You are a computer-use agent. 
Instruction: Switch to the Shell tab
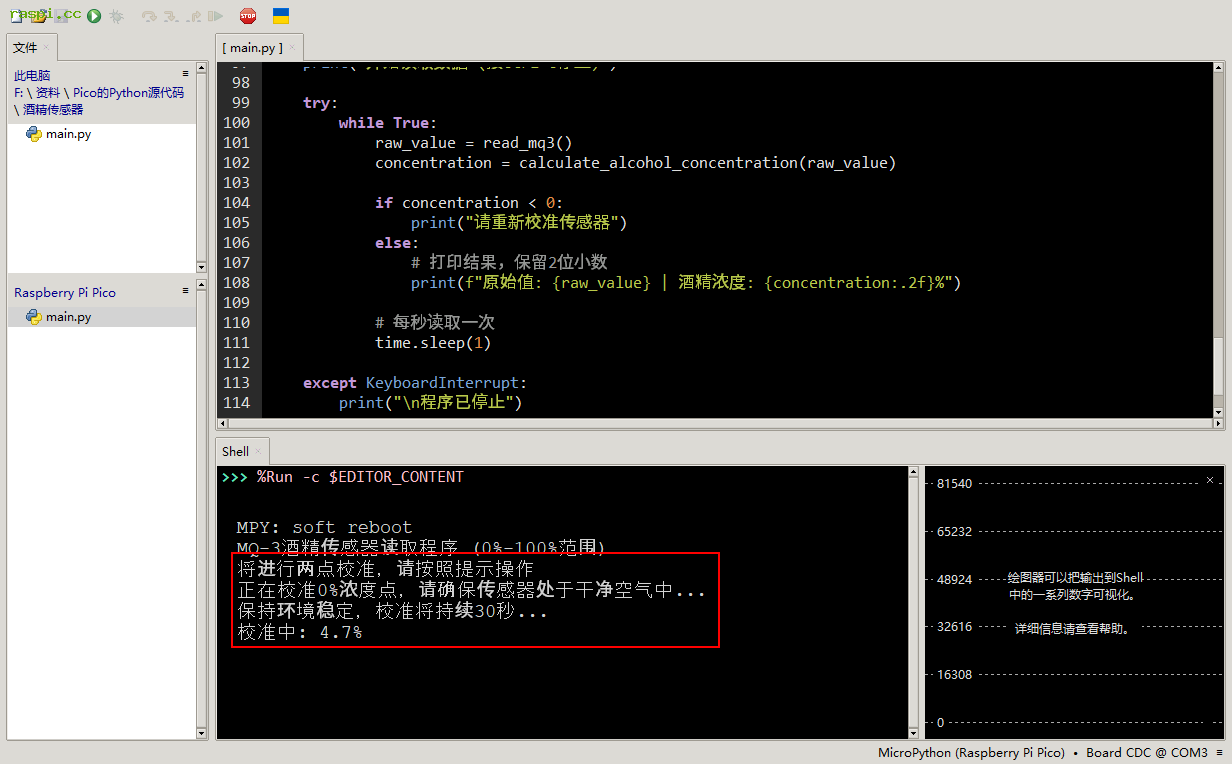(235, 451)
